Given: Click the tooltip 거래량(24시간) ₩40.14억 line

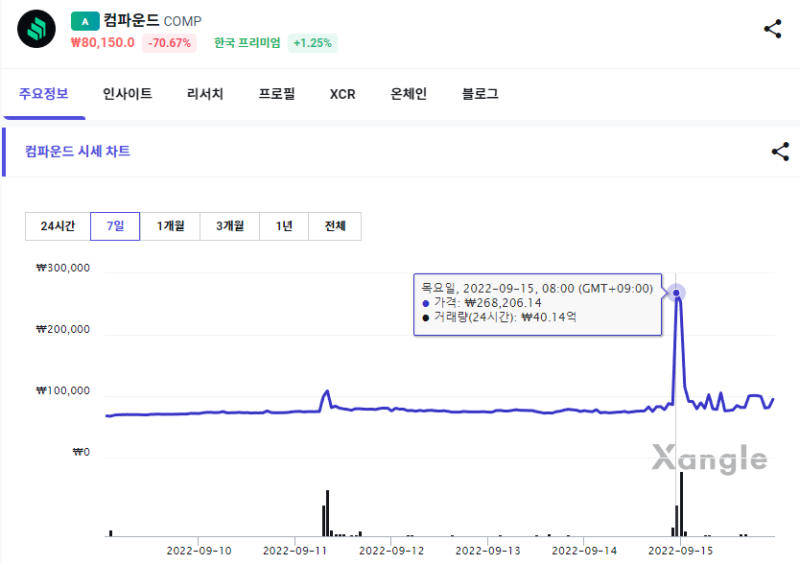Looking at the screenshot, I should point(499,317).
